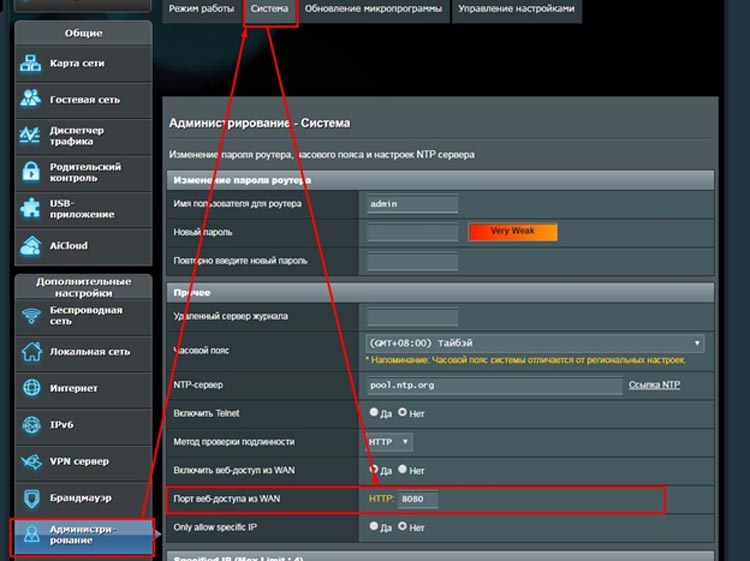
Task: Click the Карта сети network map icon
Action: click(31, 64)
